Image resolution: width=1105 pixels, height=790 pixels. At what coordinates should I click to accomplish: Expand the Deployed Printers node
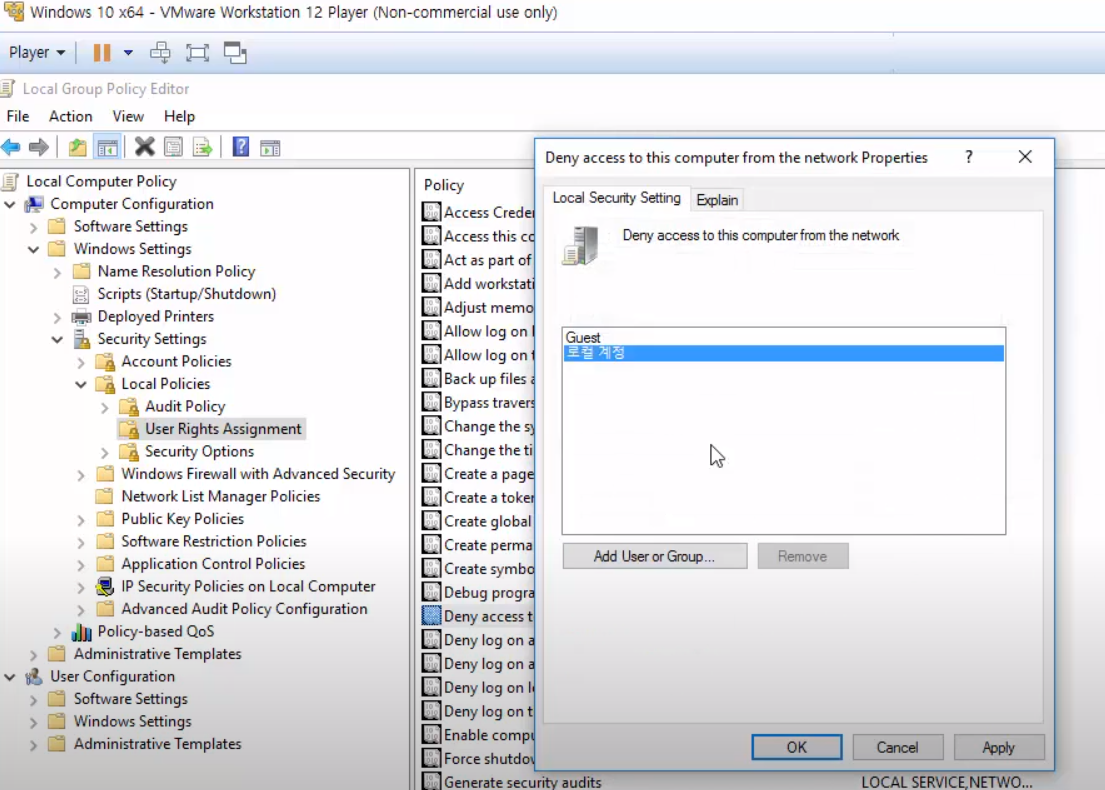(x=57, y=317)
